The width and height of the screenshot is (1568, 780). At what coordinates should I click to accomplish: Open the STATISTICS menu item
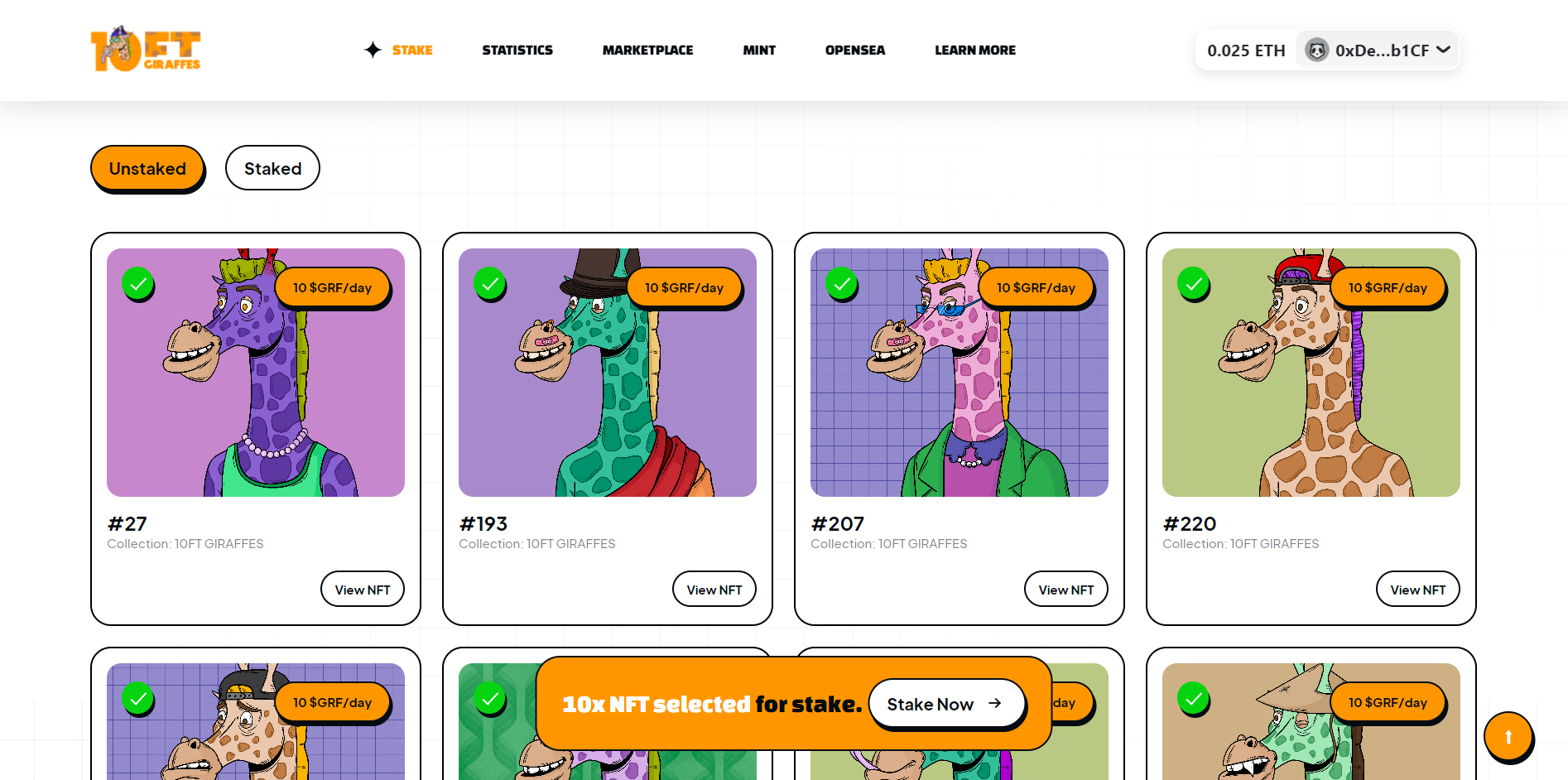point(517,50)
